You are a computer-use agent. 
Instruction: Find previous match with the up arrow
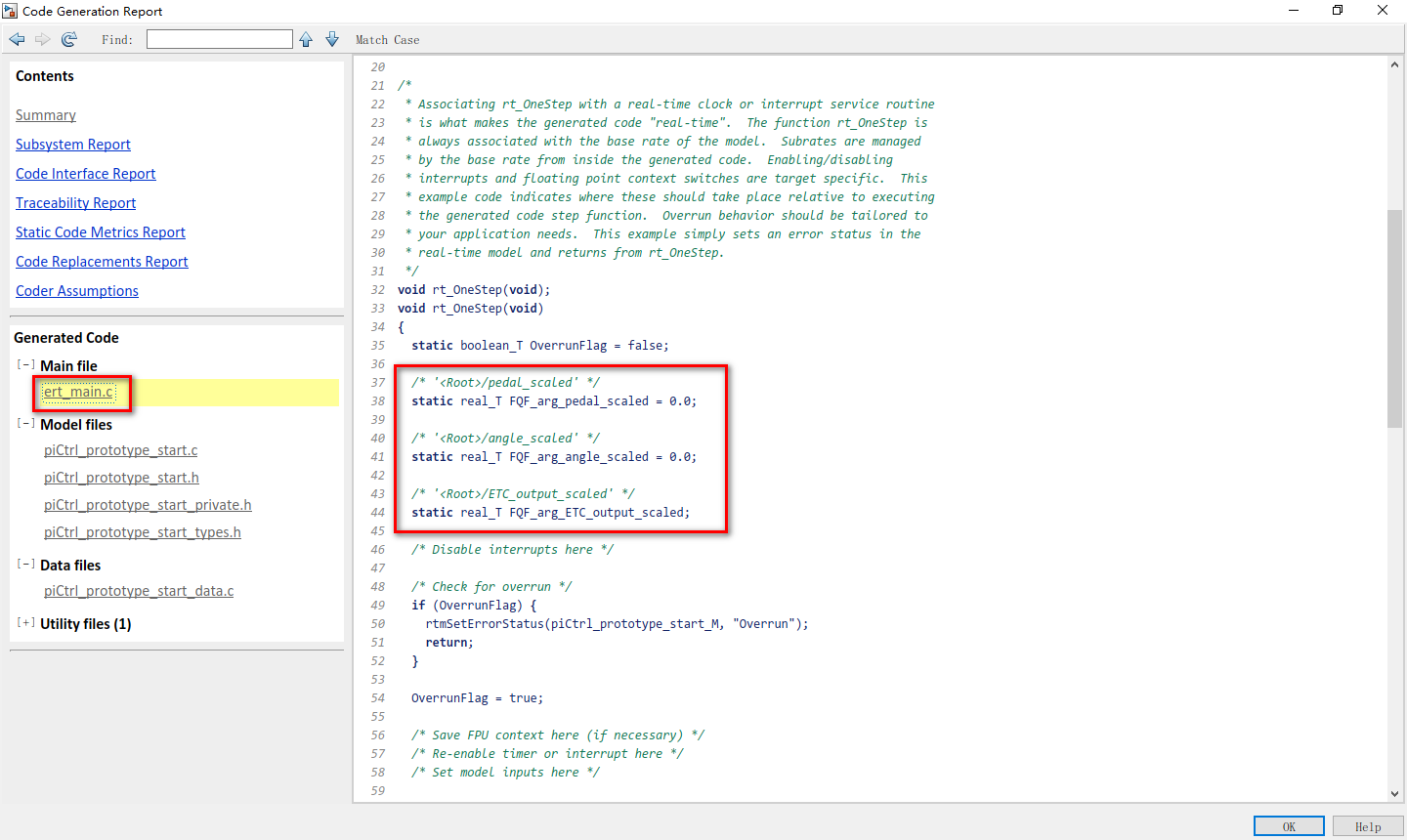coord(306,39)
